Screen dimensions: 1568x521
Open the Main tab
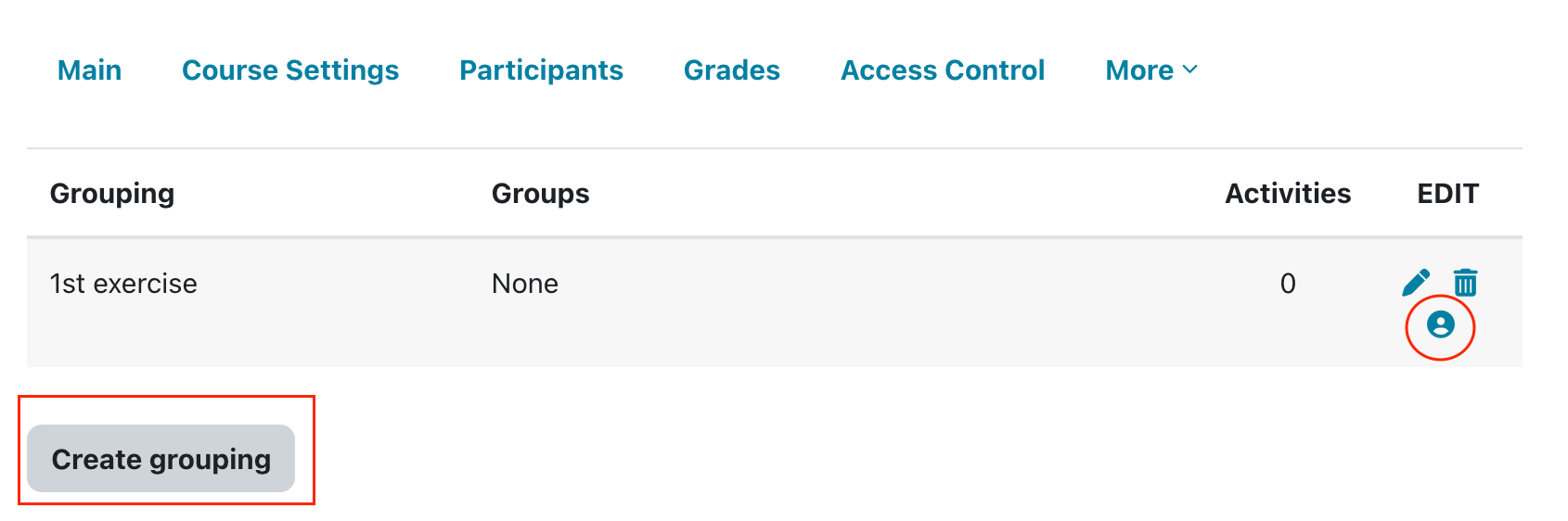coord(89,70)
